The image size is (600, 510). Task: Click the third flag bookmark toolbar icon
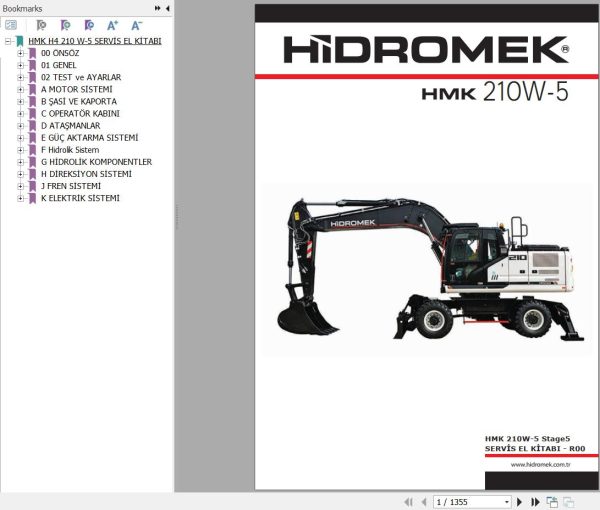tap(89, 25)
